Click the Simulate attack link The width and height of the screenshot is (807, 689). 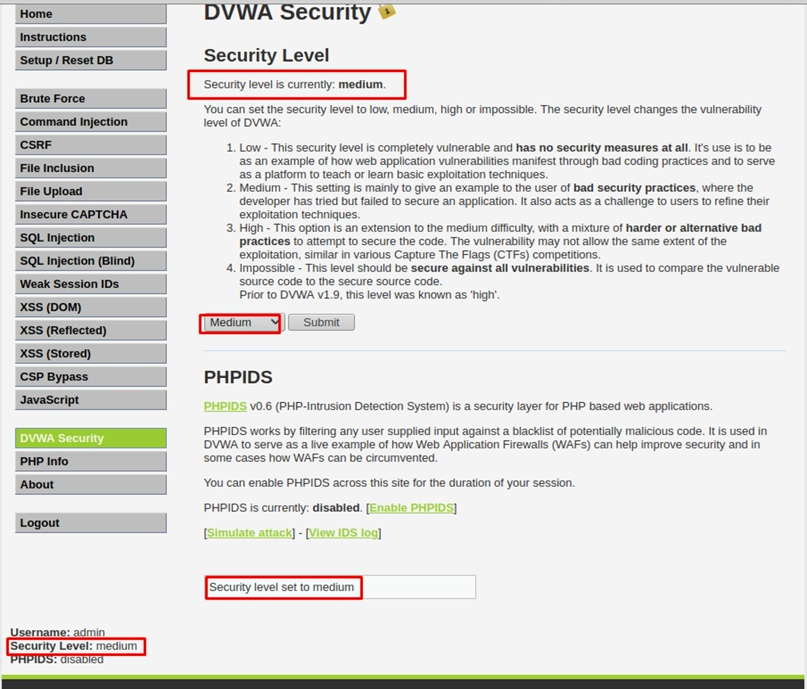pos(249,533)
